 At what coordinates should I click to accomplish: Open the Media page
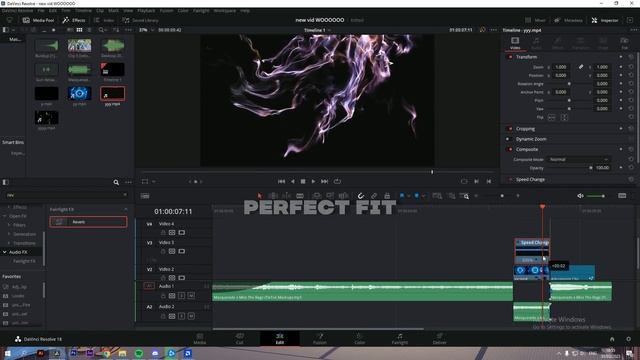pos(200,338)
